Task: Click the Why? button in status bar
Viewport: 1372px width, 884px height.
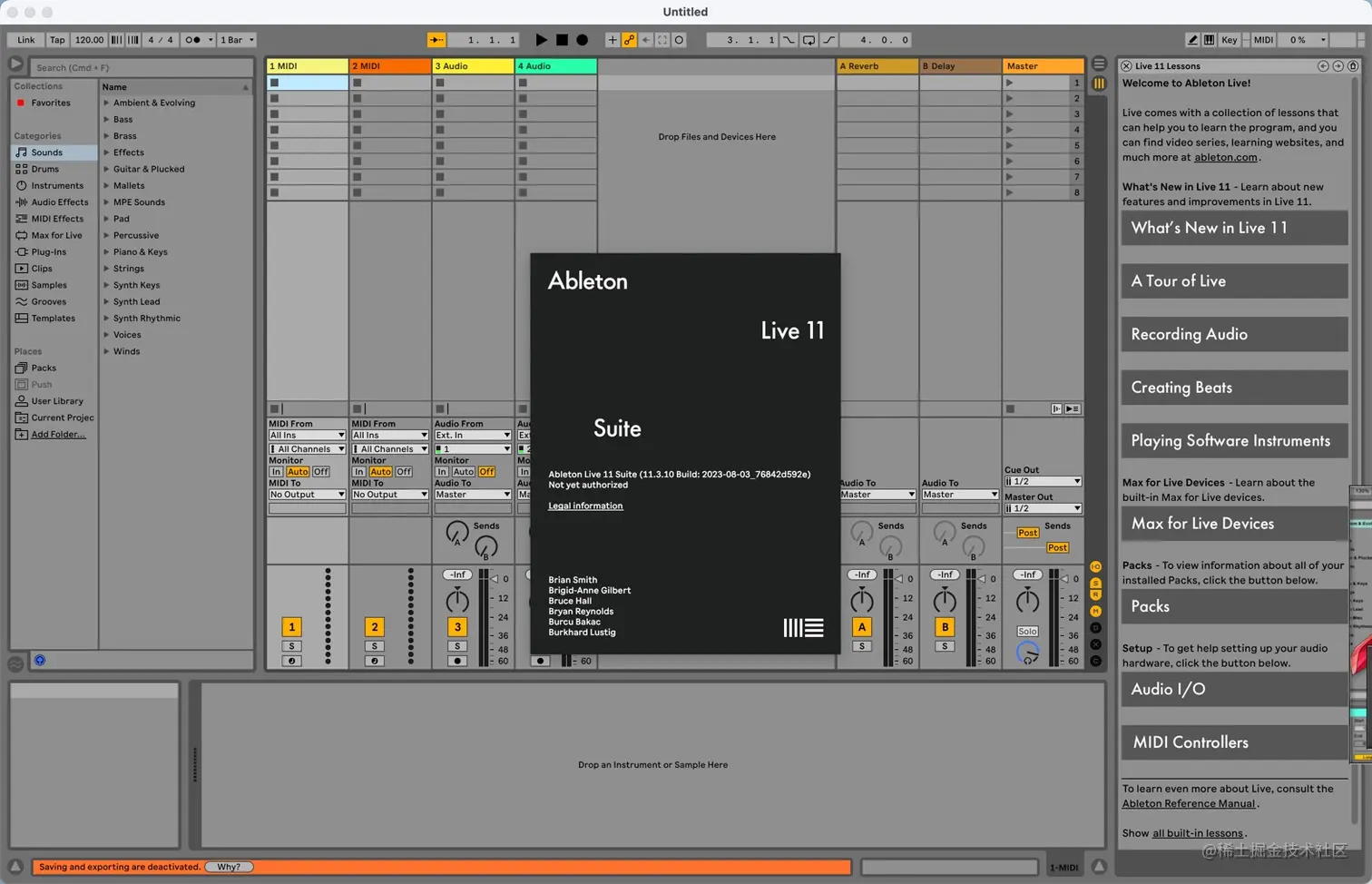Action: tap(229, 867)
